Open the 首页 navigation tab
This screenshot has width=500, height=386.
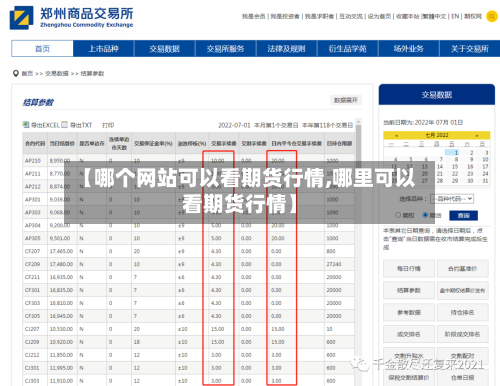[42, 49]
